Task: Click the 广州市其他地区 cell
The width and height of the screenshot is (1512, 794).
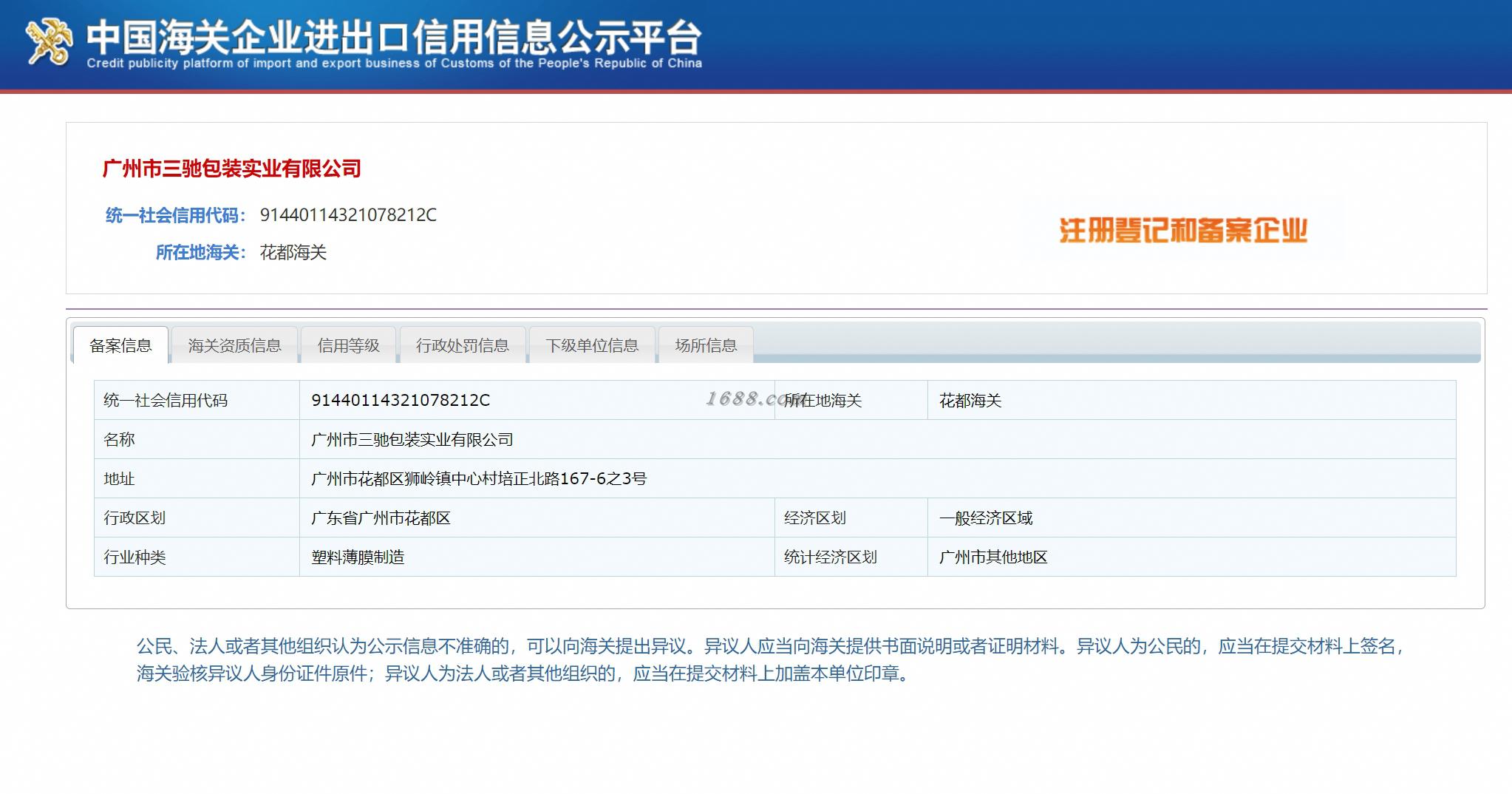Action: pos(1191,557)
